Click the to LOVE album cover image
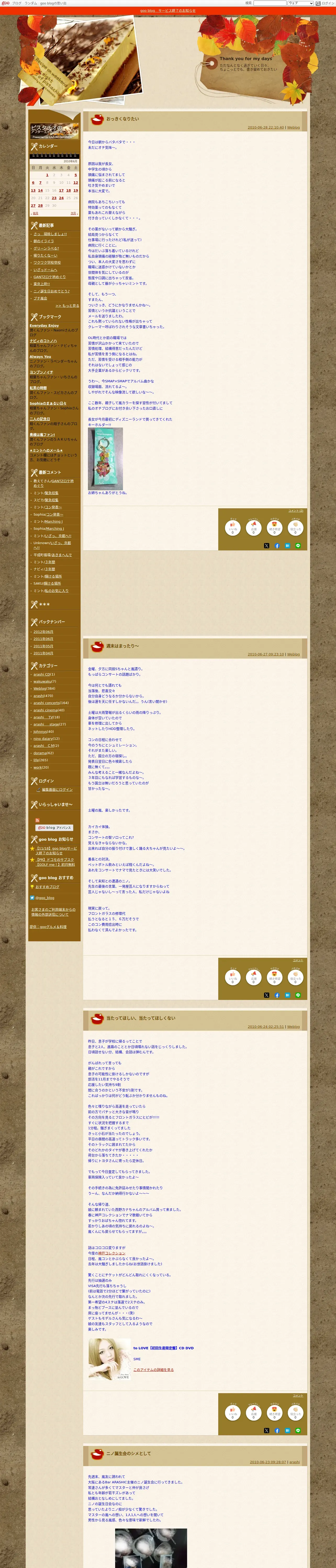 [x=110, y=1359]
